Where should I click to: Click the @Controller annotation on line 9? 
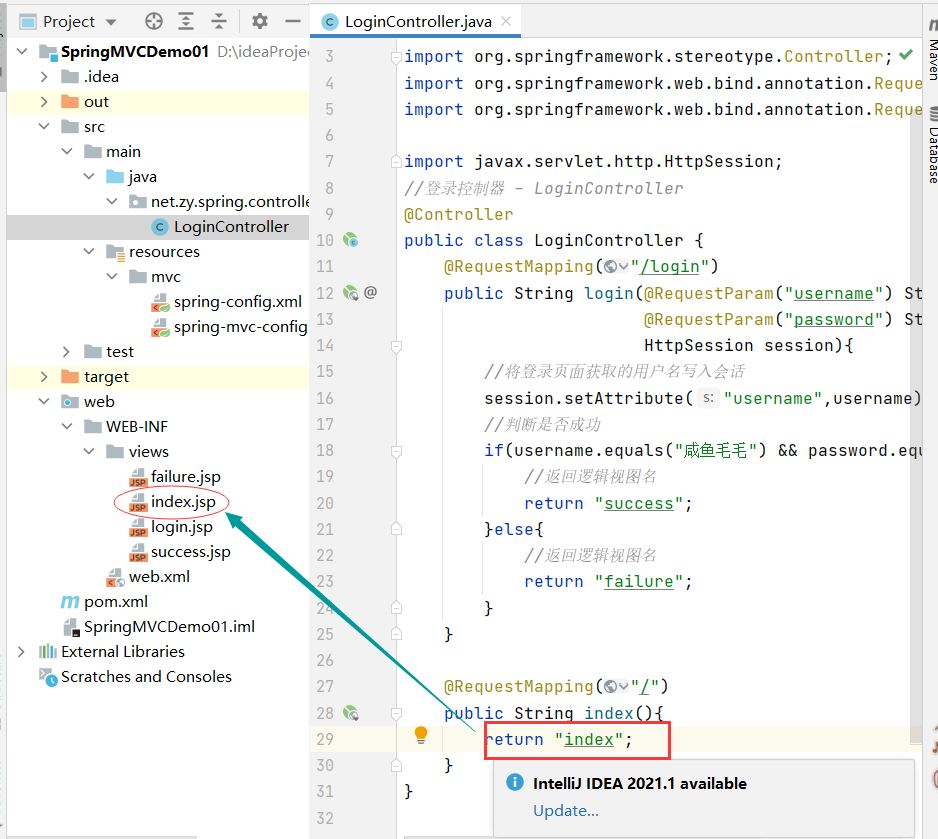click(x=458, y=215)
